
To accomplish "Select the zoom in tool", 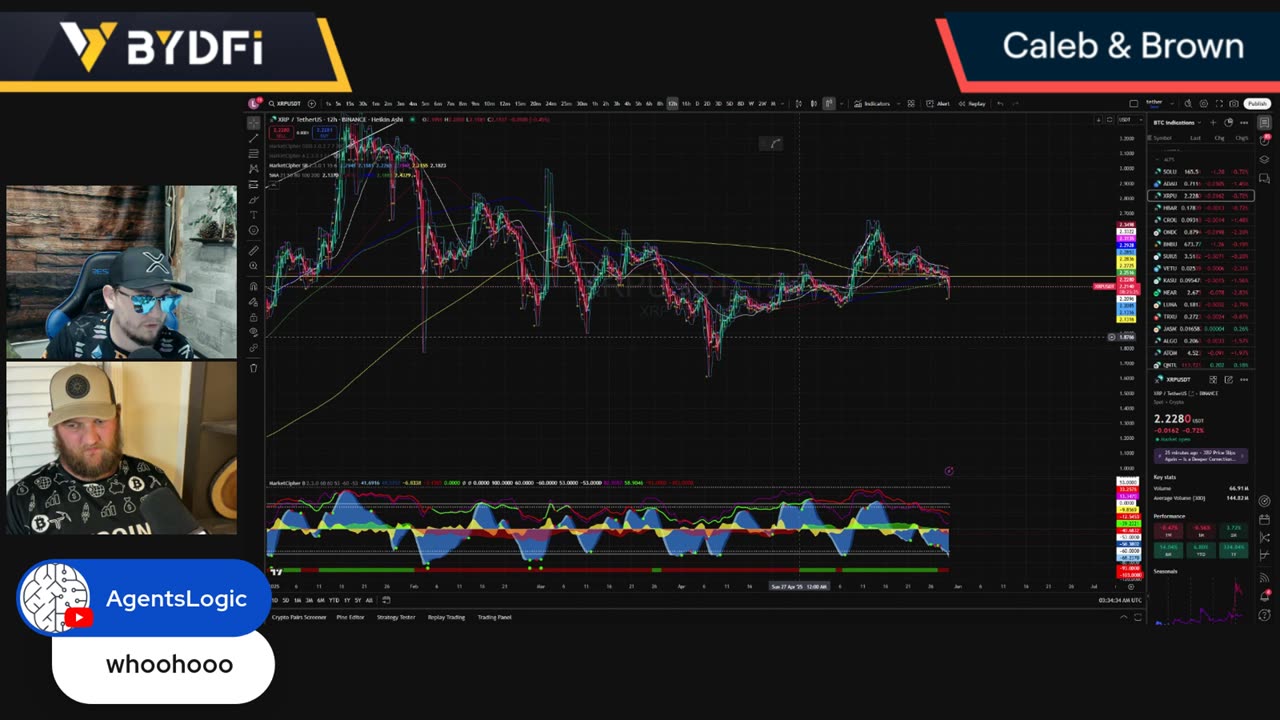I will 253,266.
